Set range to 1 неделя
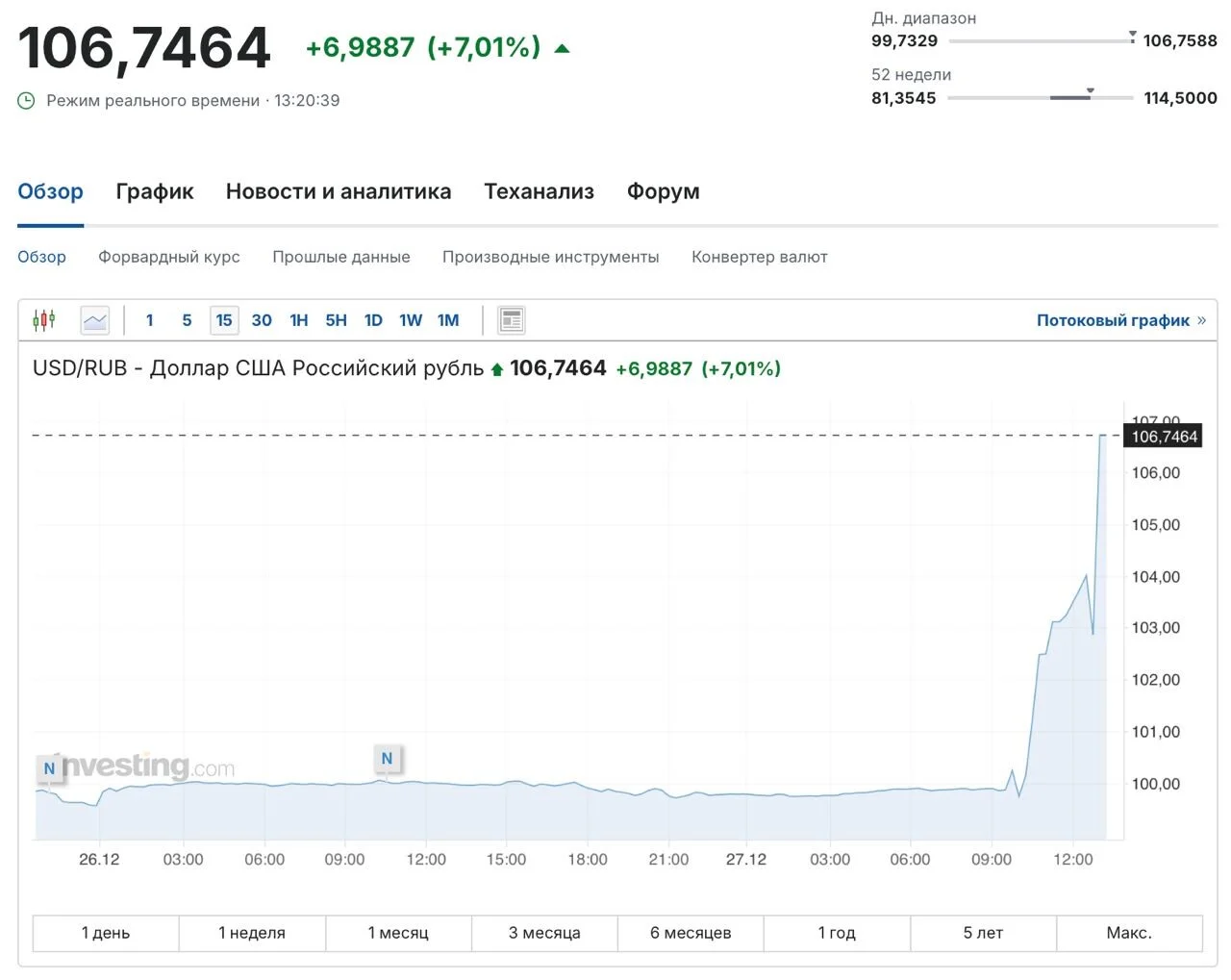 click(x=252, y=933)
